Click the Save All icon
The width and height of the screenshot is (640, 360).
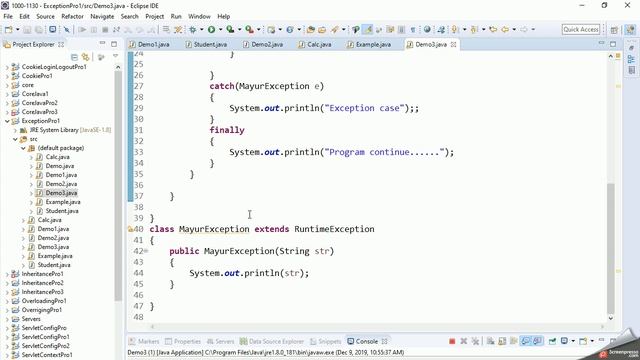(39, 29)
